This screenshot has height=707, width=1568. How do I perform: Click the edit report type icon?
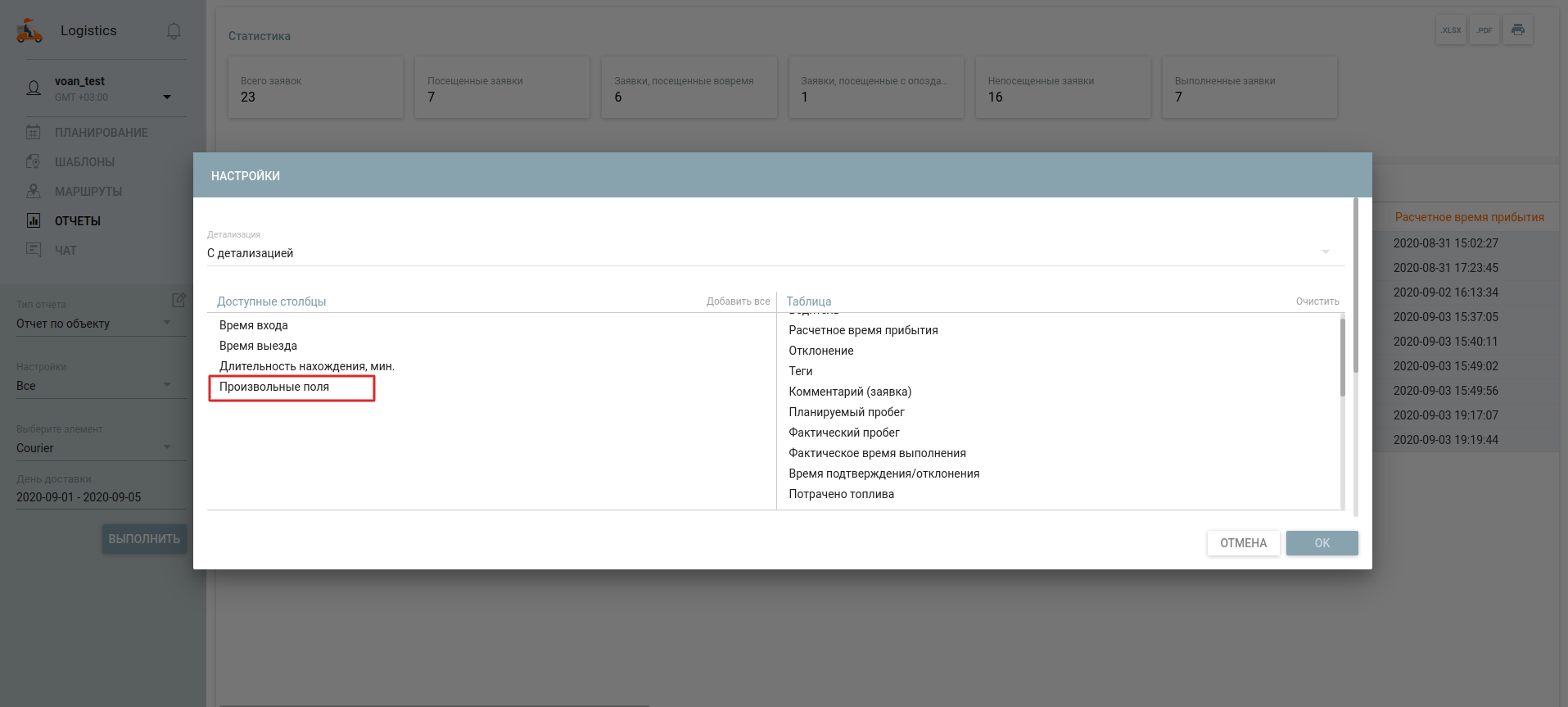tap(178, 300)
